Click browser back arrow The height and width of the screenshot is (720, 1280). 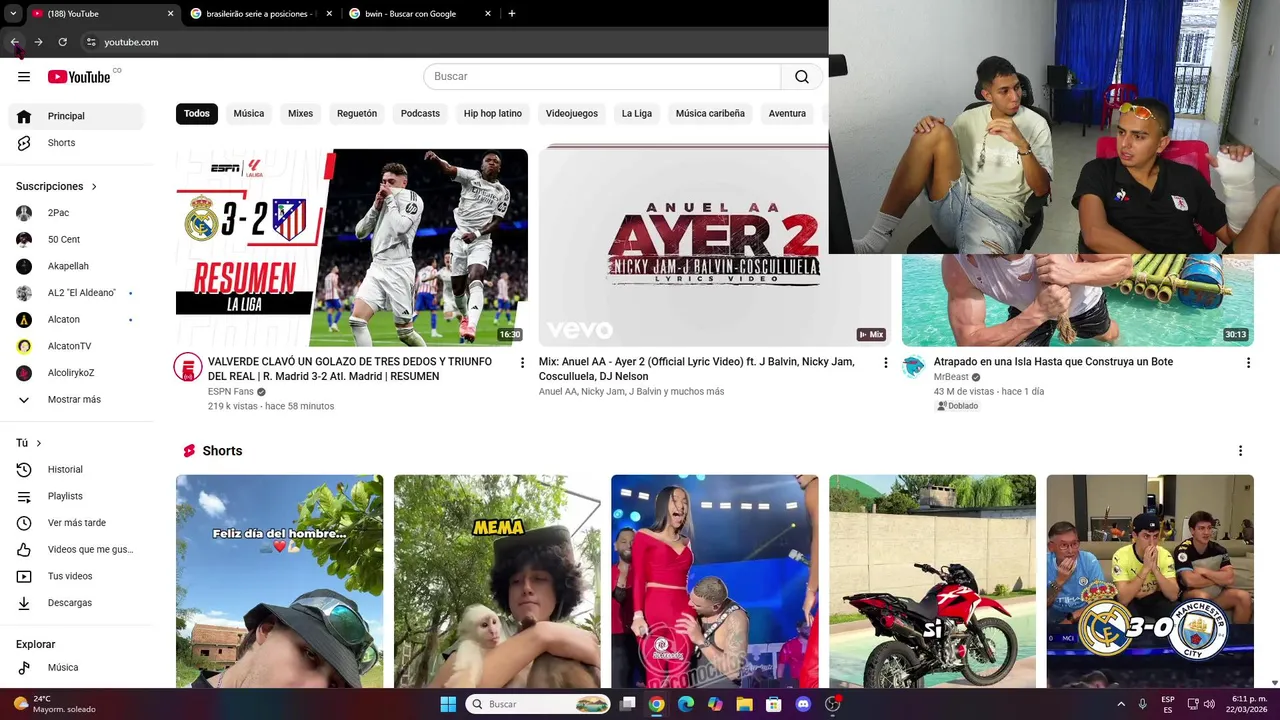[14, 42]
